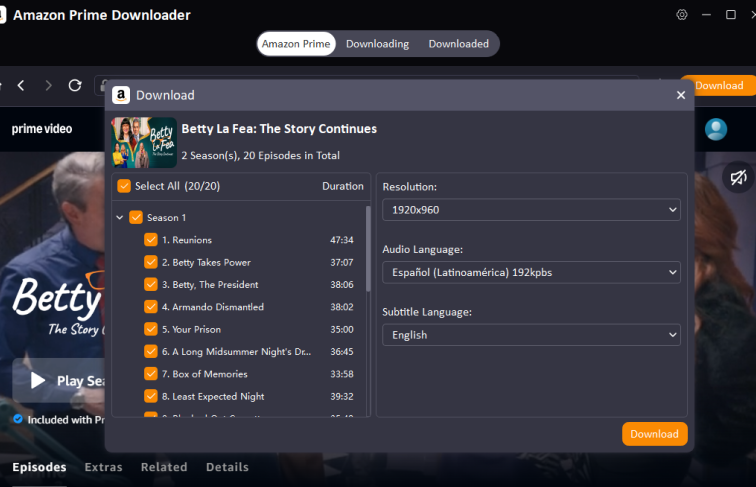Open the Subtitle Language dropdown showing English
The height and width of the screenshot is (487, 756).
(531, 335)
